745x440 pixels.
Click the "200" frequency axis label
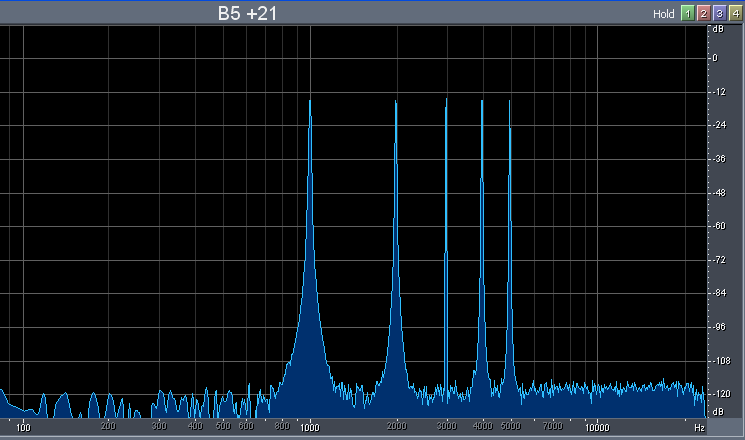point(108,426)
